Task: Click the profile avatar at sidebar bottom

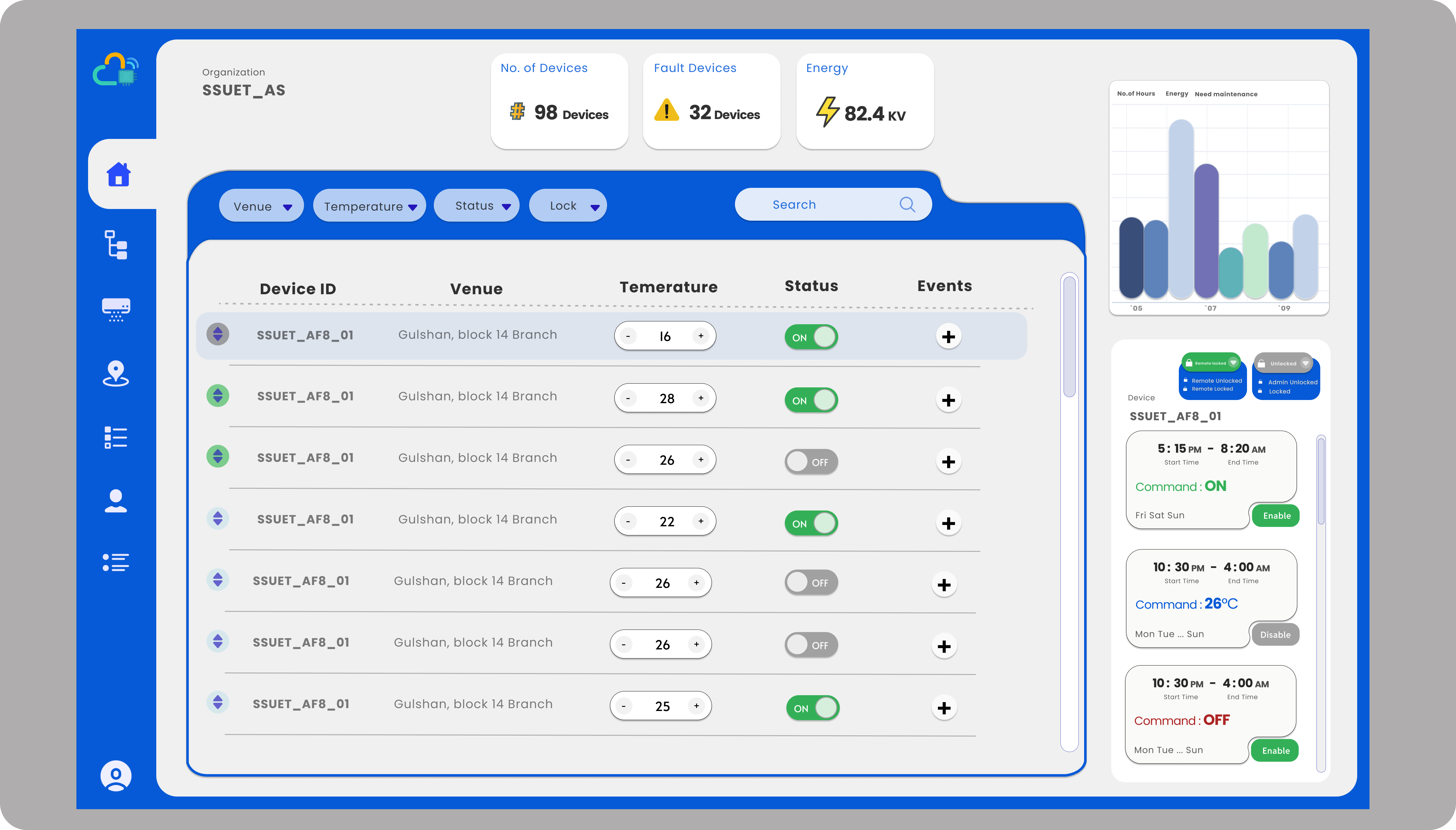Action: tap(116, 775)
